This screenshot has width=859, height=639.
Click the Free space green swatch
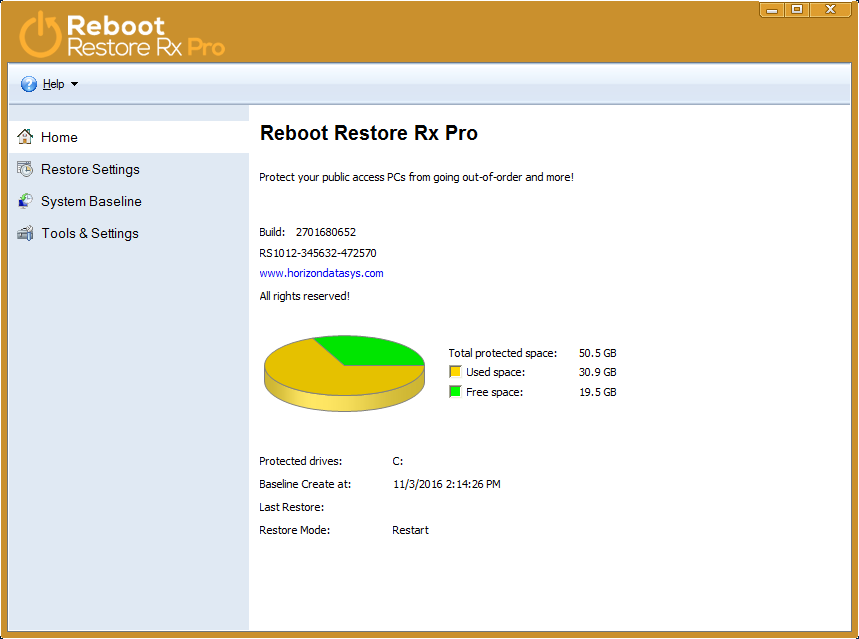coord(455,391)
